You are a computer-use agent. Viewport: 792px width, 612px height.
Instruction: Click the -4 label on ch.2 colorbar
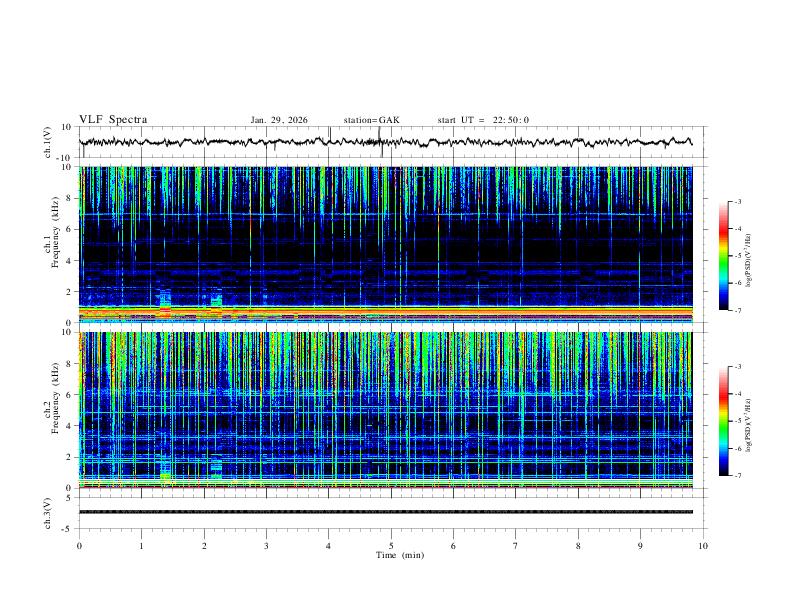[738, 394]
